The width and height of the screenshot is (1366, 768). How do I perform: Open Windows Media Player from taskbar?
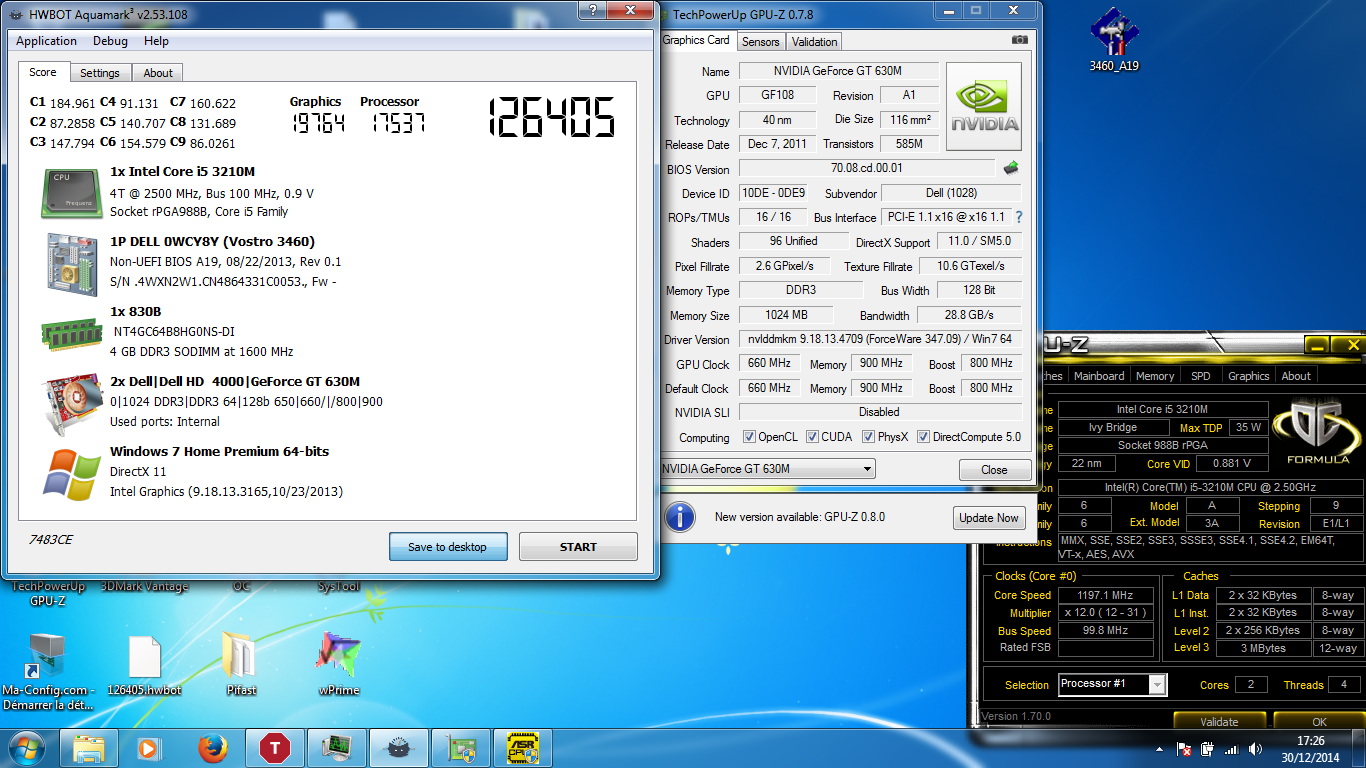(x=148, y=748)
